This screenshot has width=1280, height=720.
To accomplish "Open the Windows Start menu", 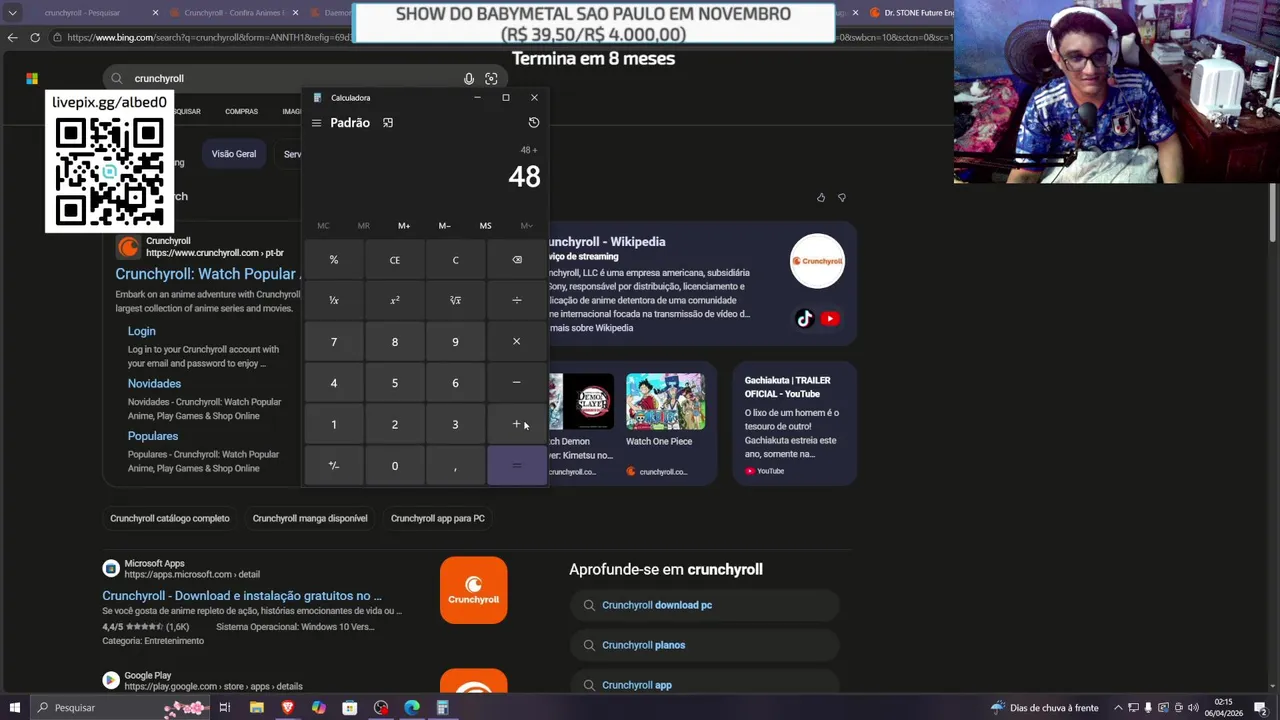I will [14, 708].
